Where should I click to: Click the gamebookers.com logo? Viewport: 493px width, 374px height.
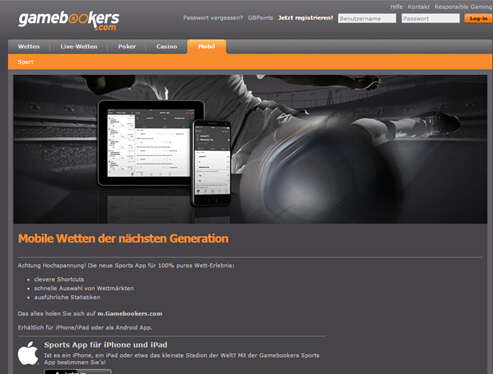(x=69, y=21)
